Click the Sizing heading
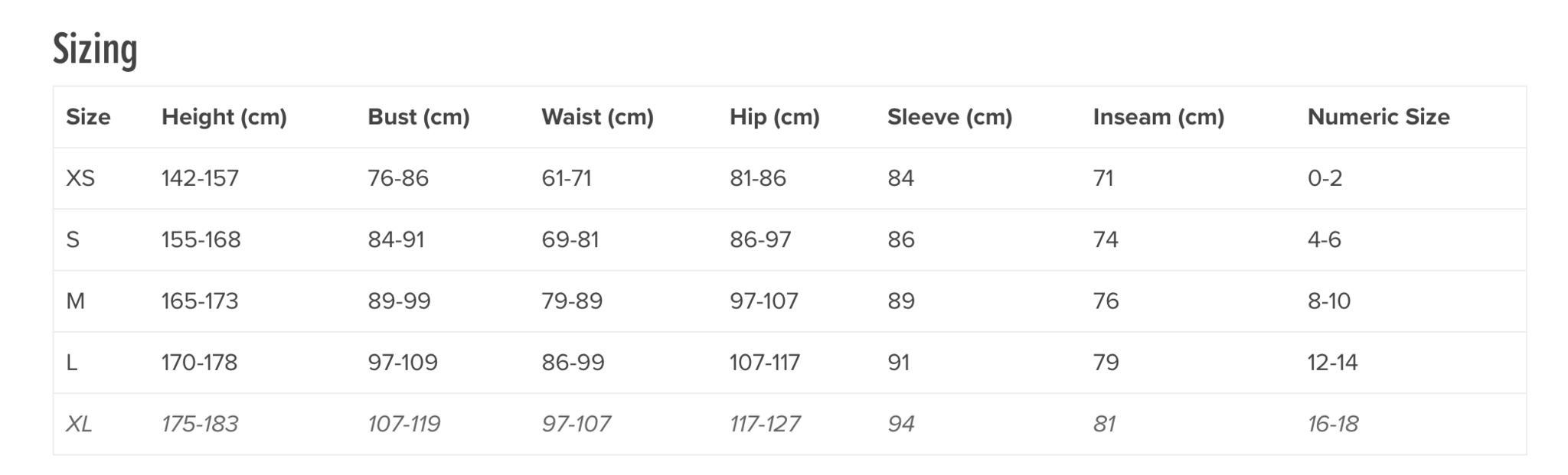Viewport: 1568px width, 475px height. pyautogui.click(x=95, y=50)
